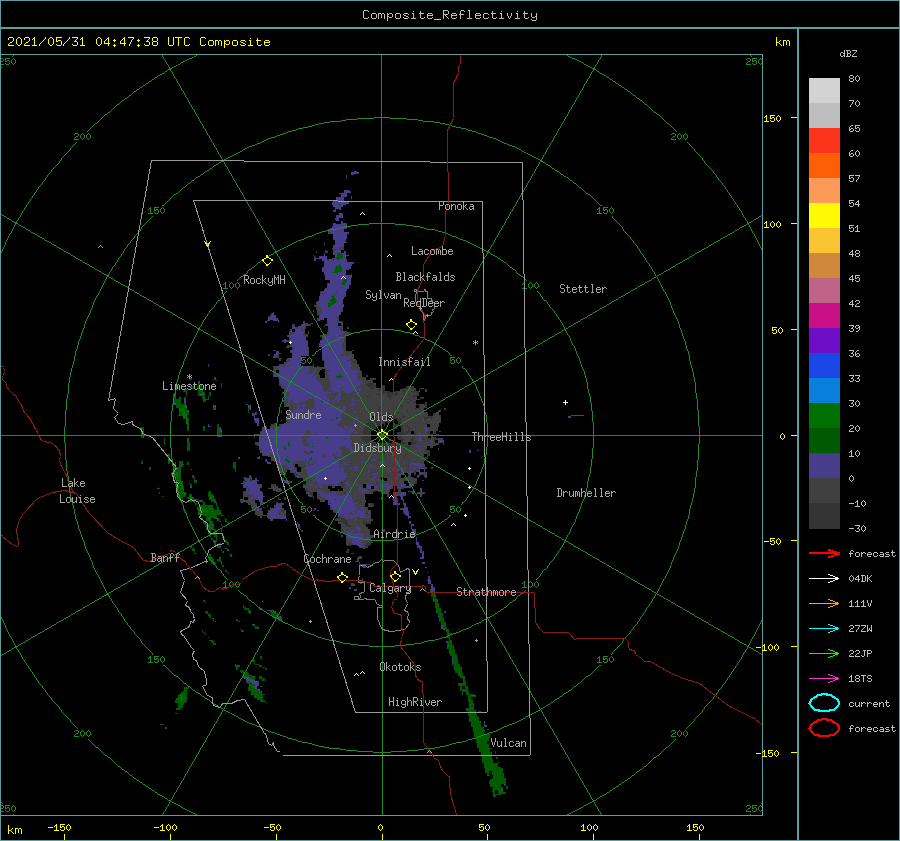Click the ThreeHills city label
900x841 pixels.
(502, 437)
